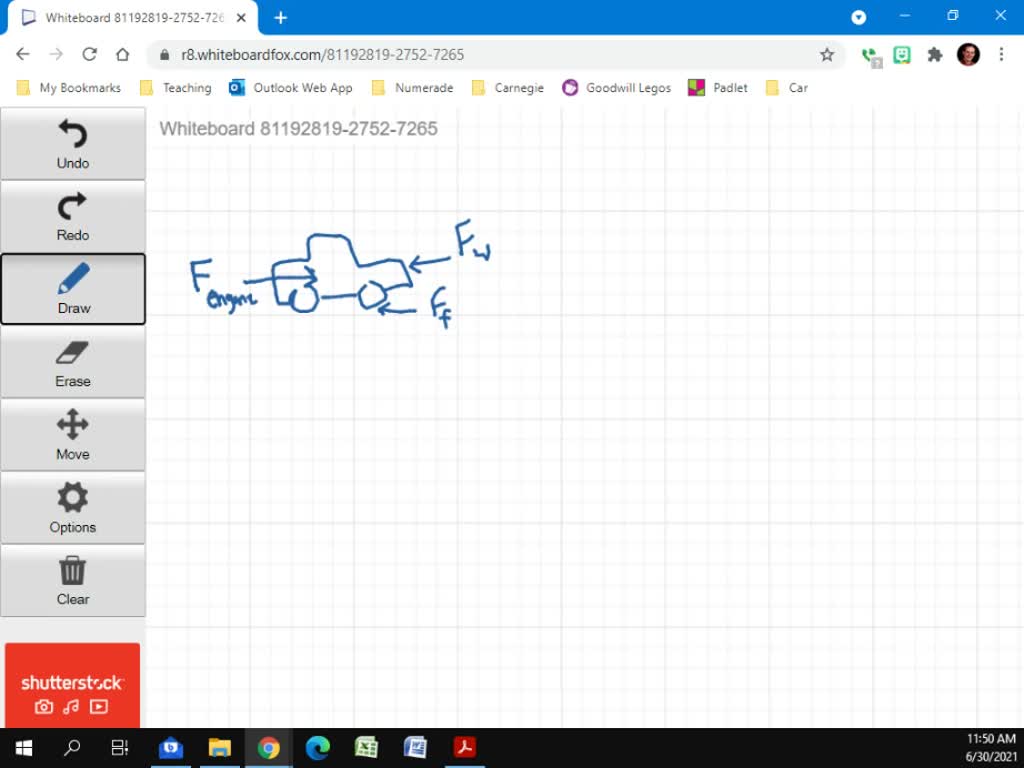Open Excel from the taskbar
This screenshot has height=768, width=1024.
pos(367,748)
